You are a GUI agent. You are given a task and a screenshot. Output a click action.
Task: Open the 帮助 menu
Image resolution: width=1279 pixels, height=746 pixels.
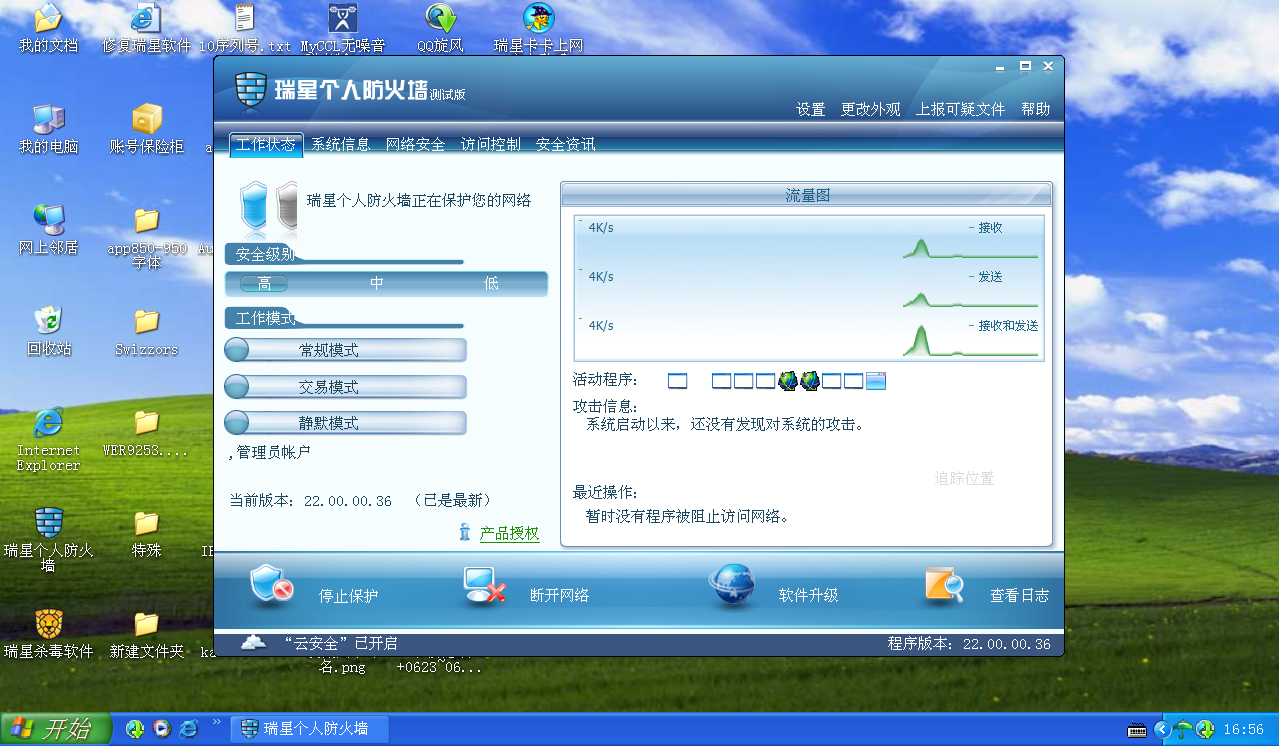point(1036,109)
